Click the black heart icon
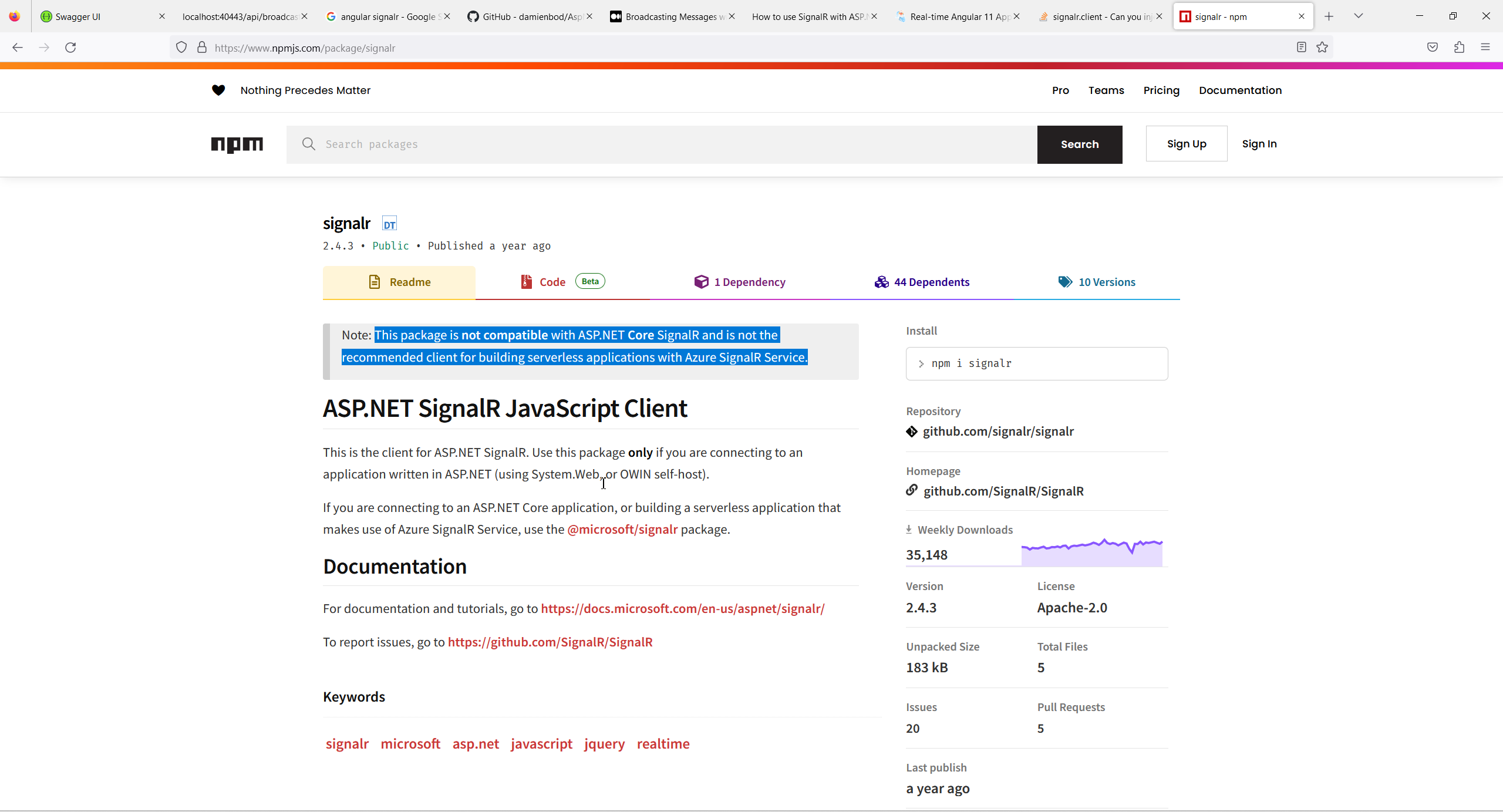The height and width of the screenshot is (812, 1503). click(x=218, y=90)
